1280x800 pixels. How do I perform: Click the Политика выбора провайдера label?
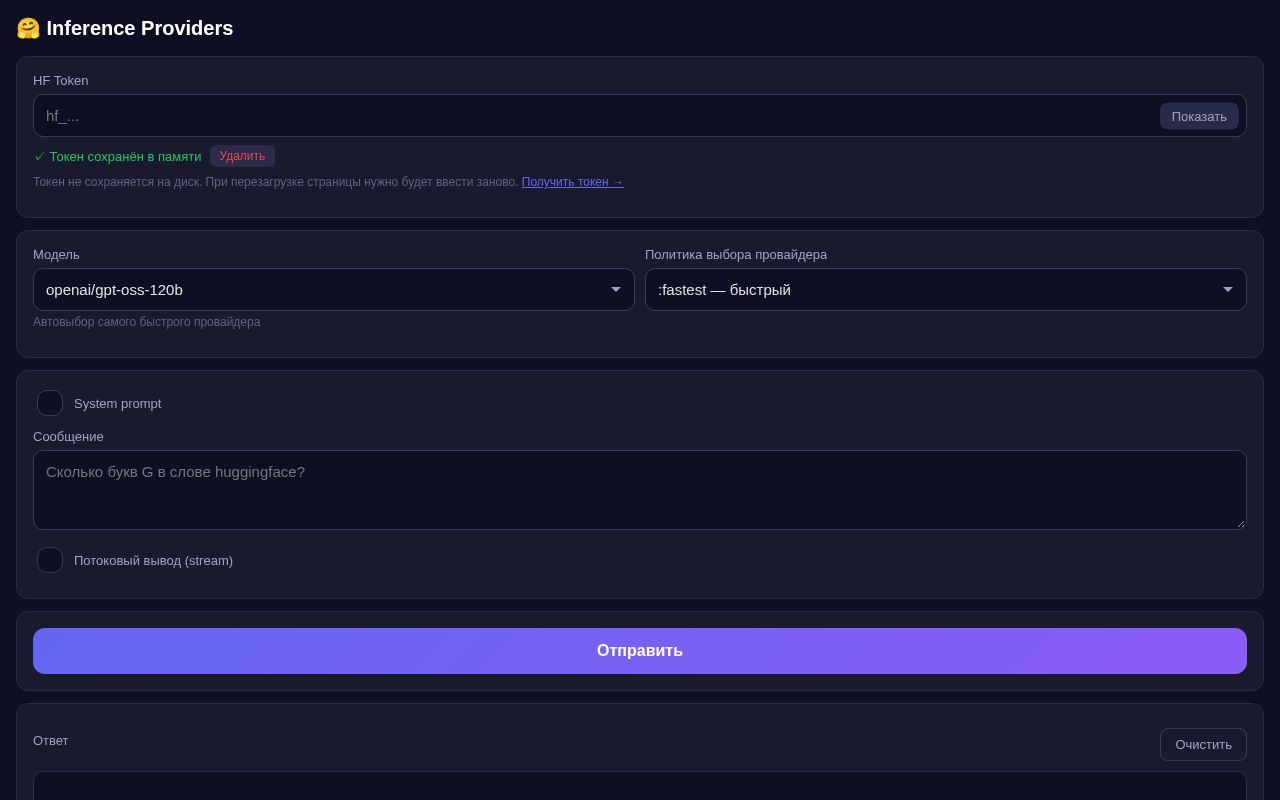point(736,255)
